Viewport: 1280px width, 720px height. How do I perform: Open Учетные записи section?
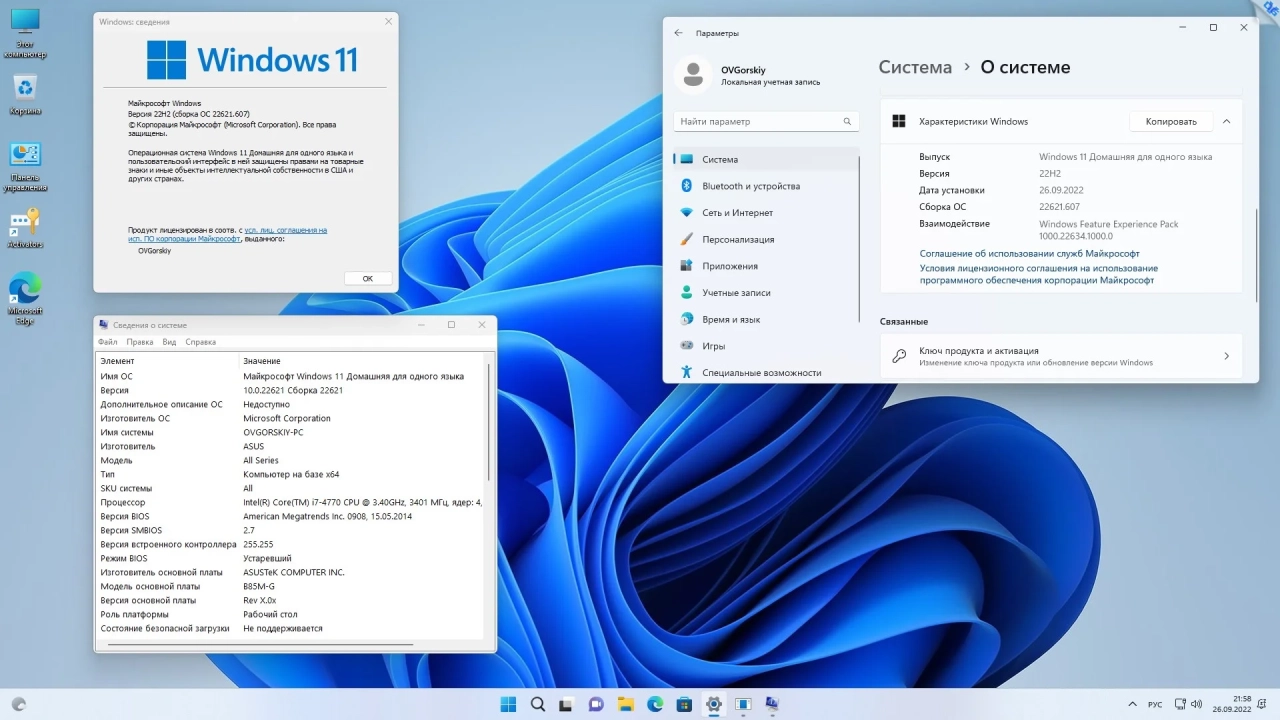pyautogui.click(x=766, y=293)
